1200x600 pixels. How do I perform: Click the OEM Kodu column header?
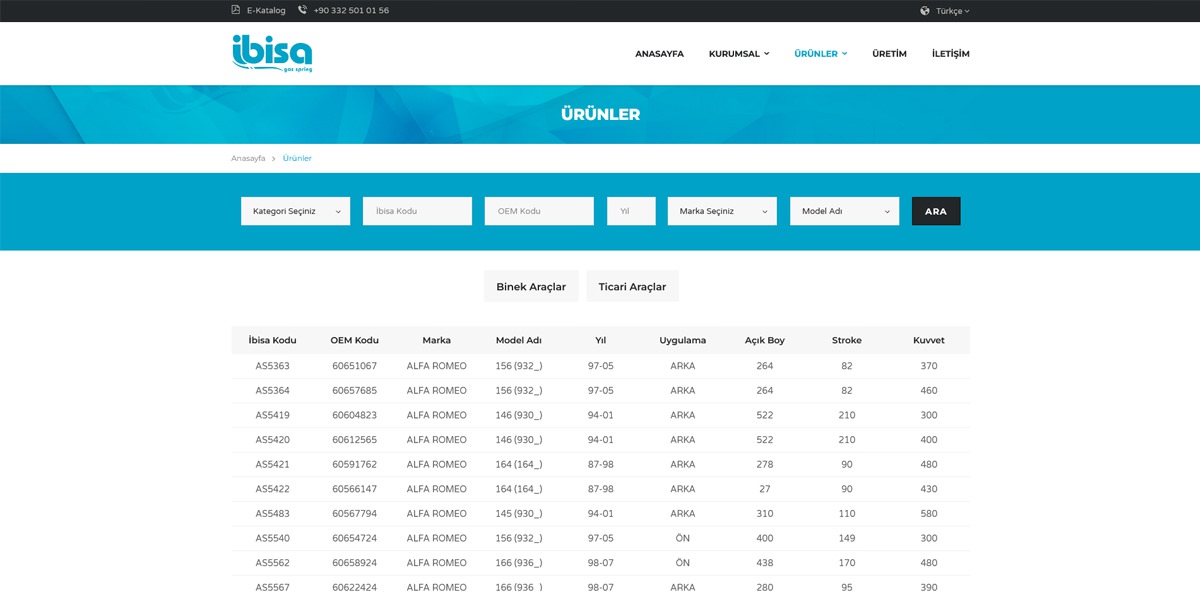(355, 340)
